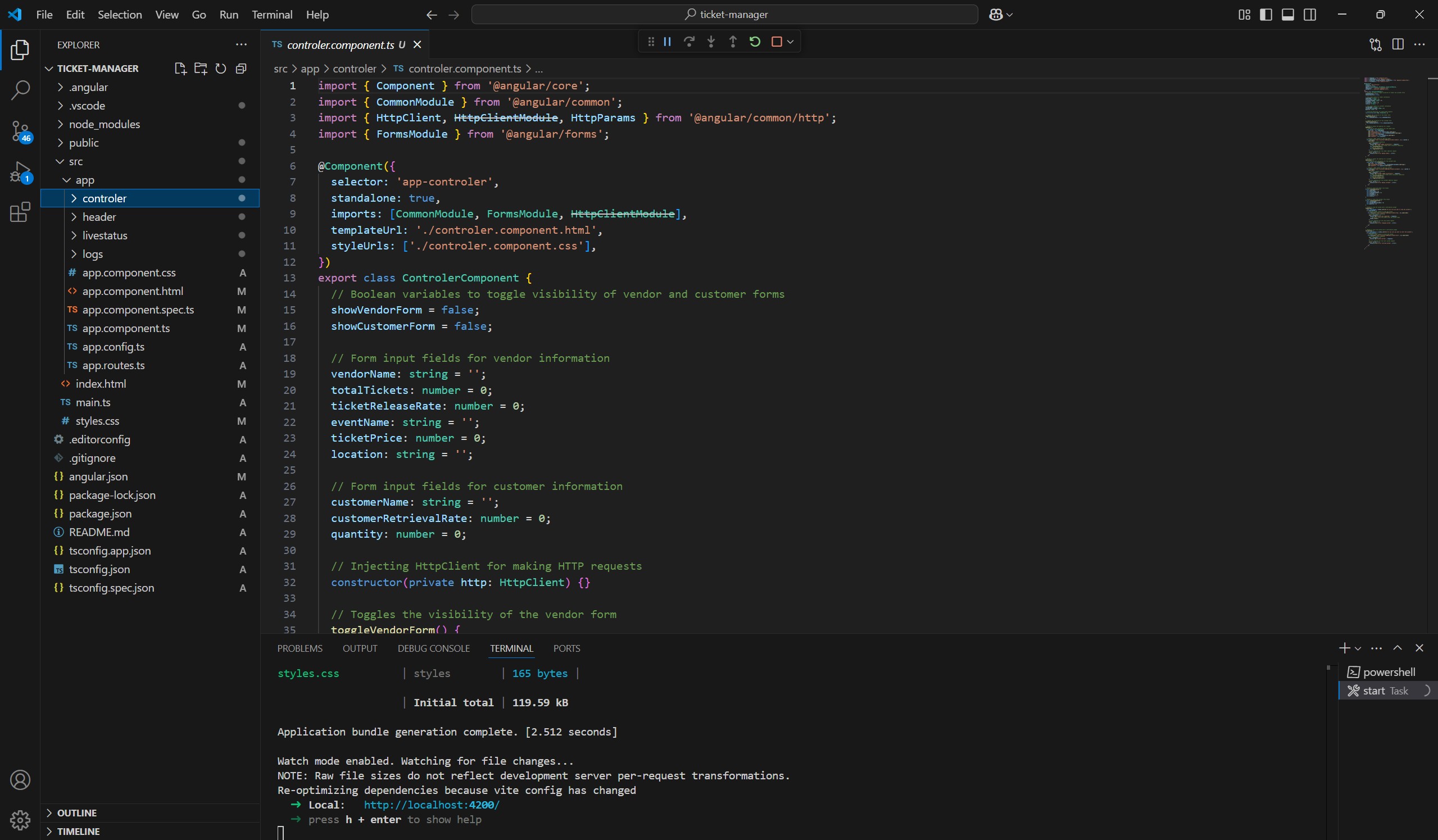Restart the debug session

coord(755,42)
